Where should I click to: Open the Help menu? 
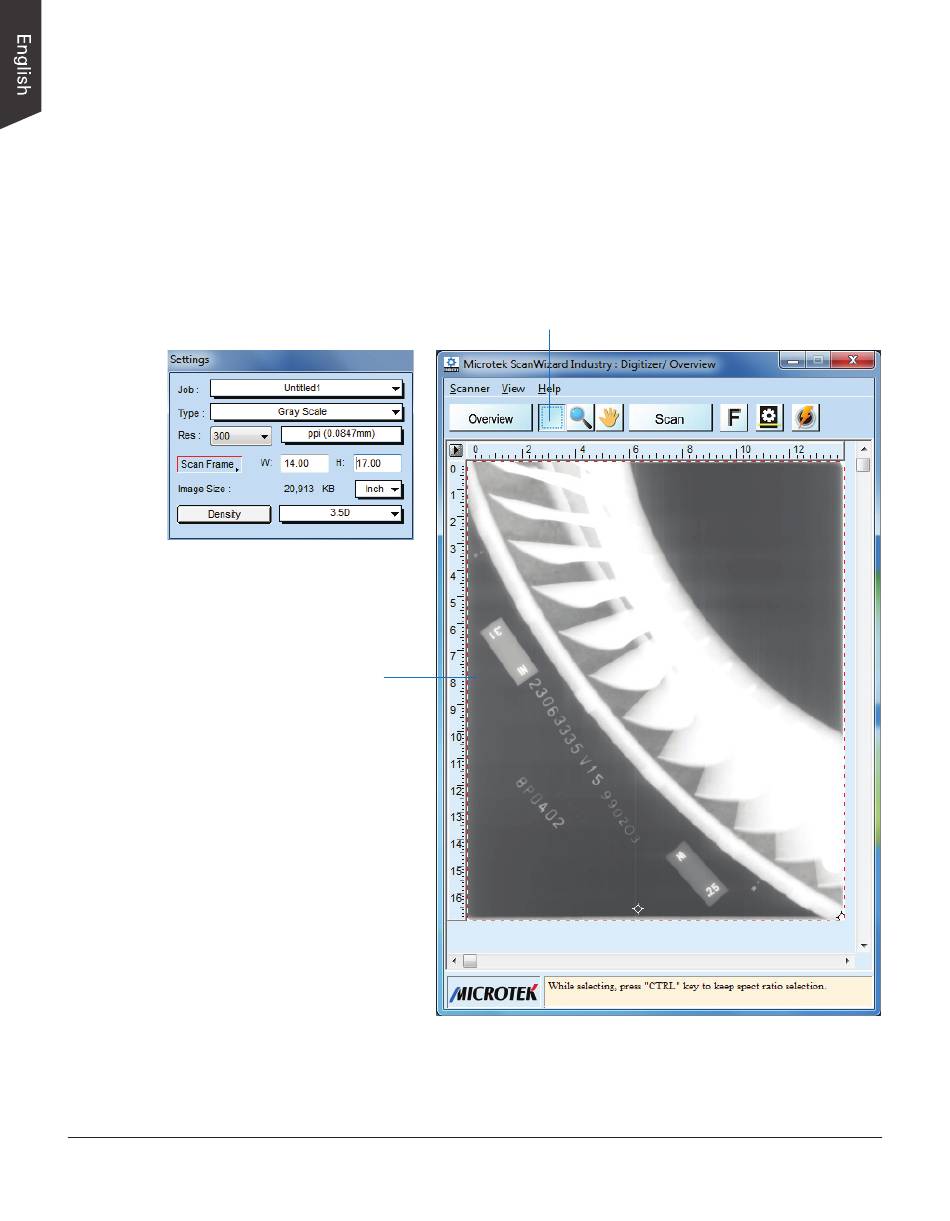(x=549, y=388)
